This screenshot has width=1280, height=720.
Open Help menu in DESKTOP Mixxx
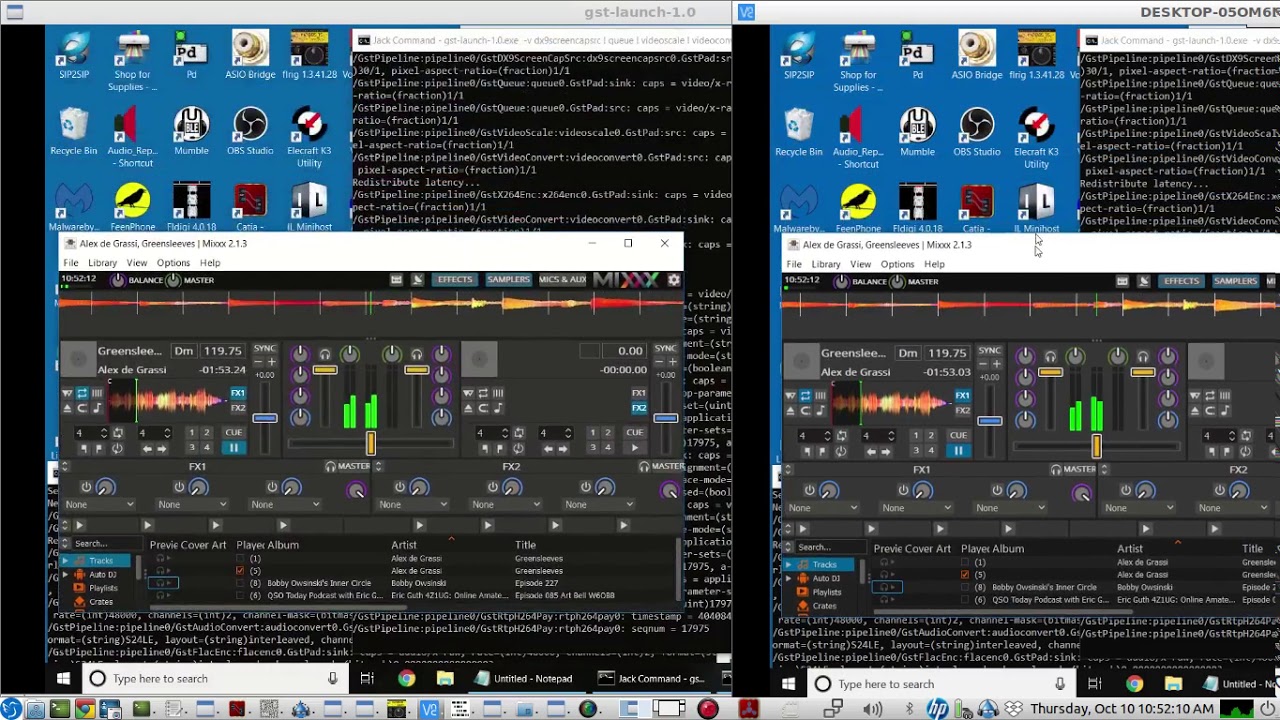(x=934, y=265)
